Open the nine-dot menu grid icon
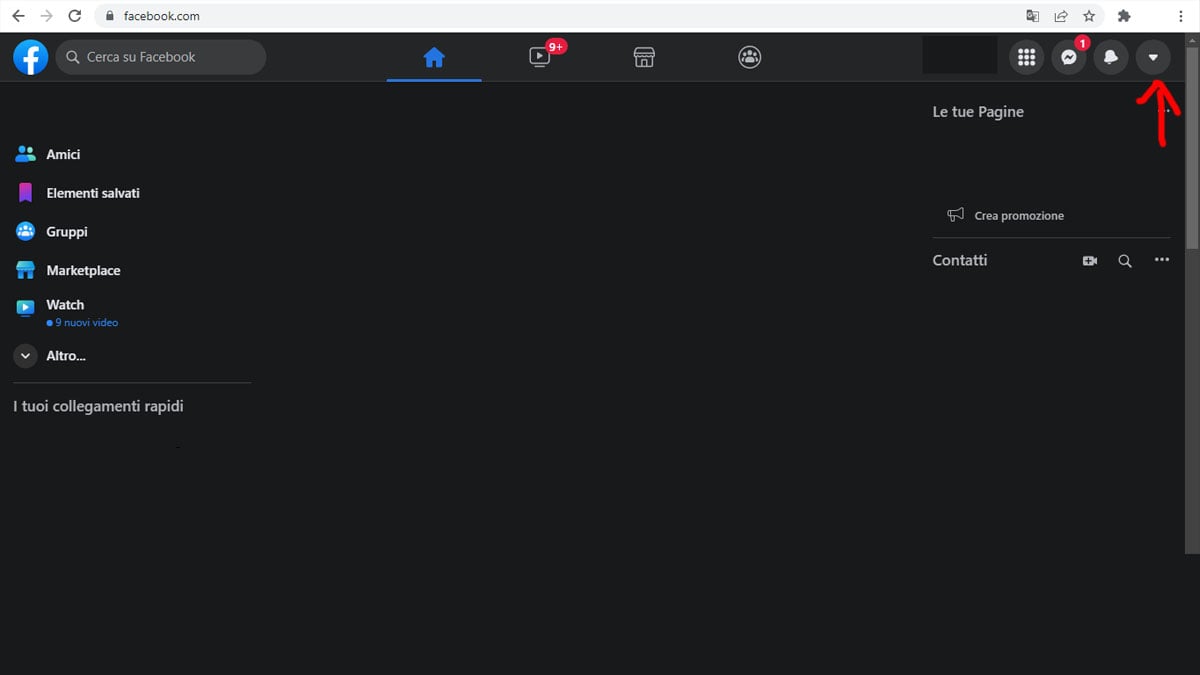Viewport: 1200px width, 675px height. (1026, 57)
